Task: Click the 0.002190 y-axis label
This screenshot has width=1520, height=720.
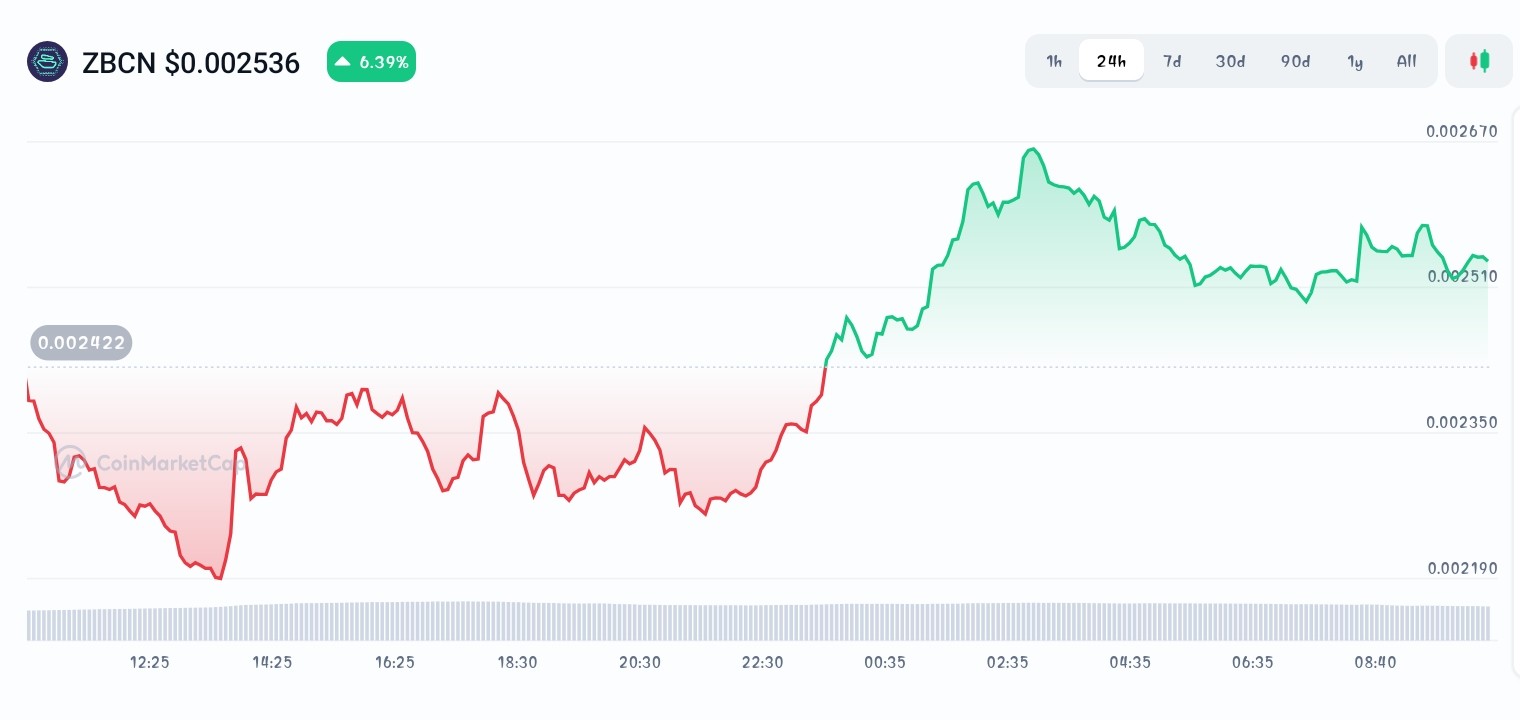Action: [1462, 568]
